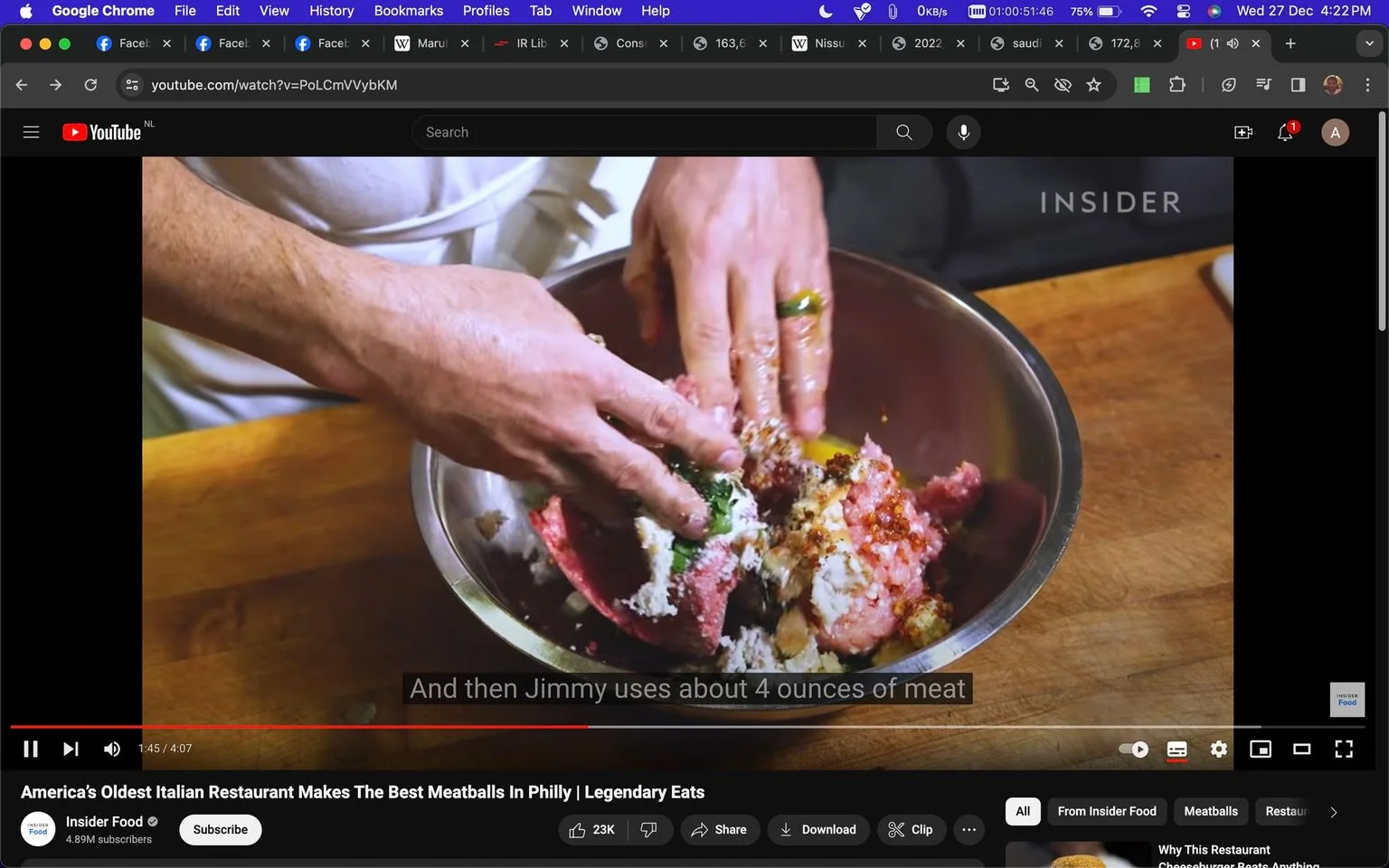Skip to the next video
Viewport: 1389px width, 868px height.
point(71,749)
